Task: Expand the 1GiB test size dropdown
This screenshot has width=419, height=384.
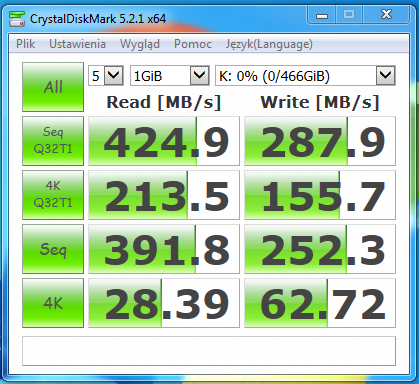Action: (199, 76)
